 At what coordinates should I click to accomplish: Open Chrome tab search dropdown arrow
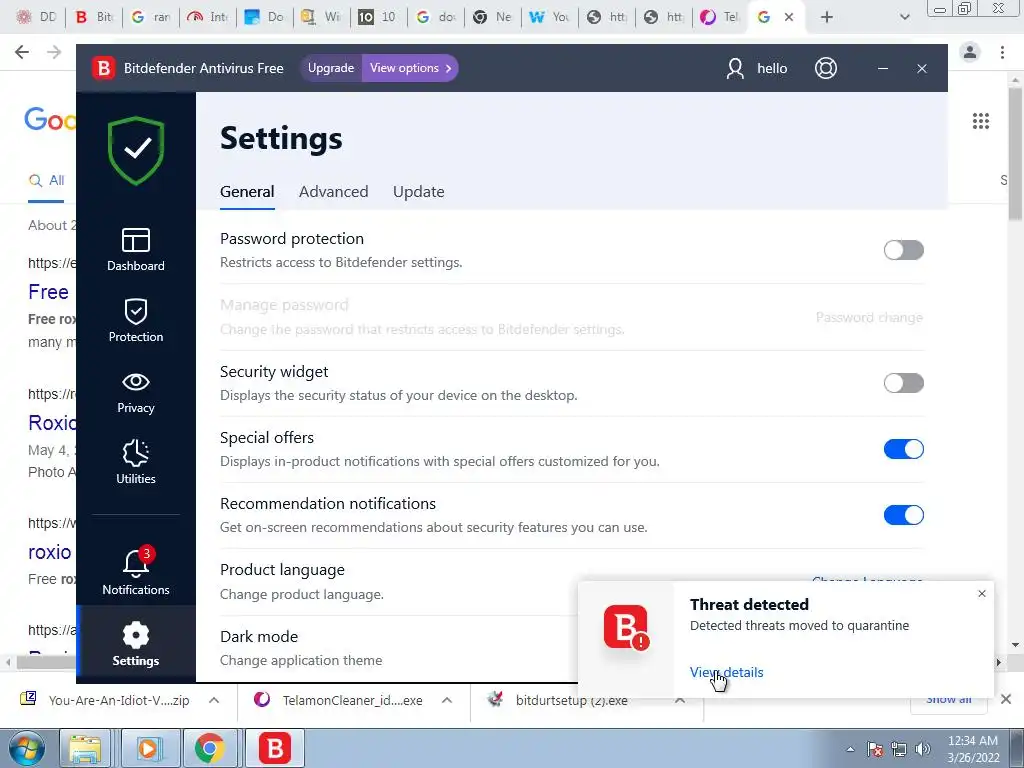click(904, 17)
